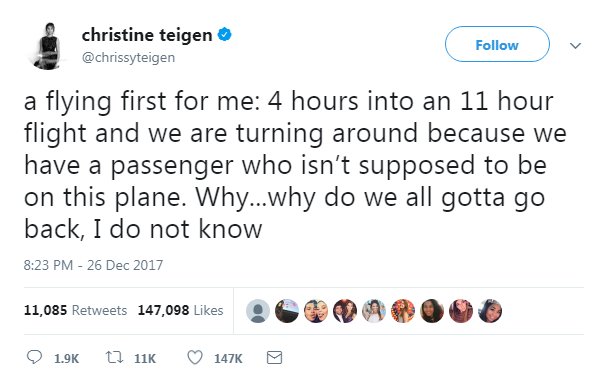Click the blue verified badge
Image resolution: width=604 pixels, height=386 pixels.
[225, 35]
